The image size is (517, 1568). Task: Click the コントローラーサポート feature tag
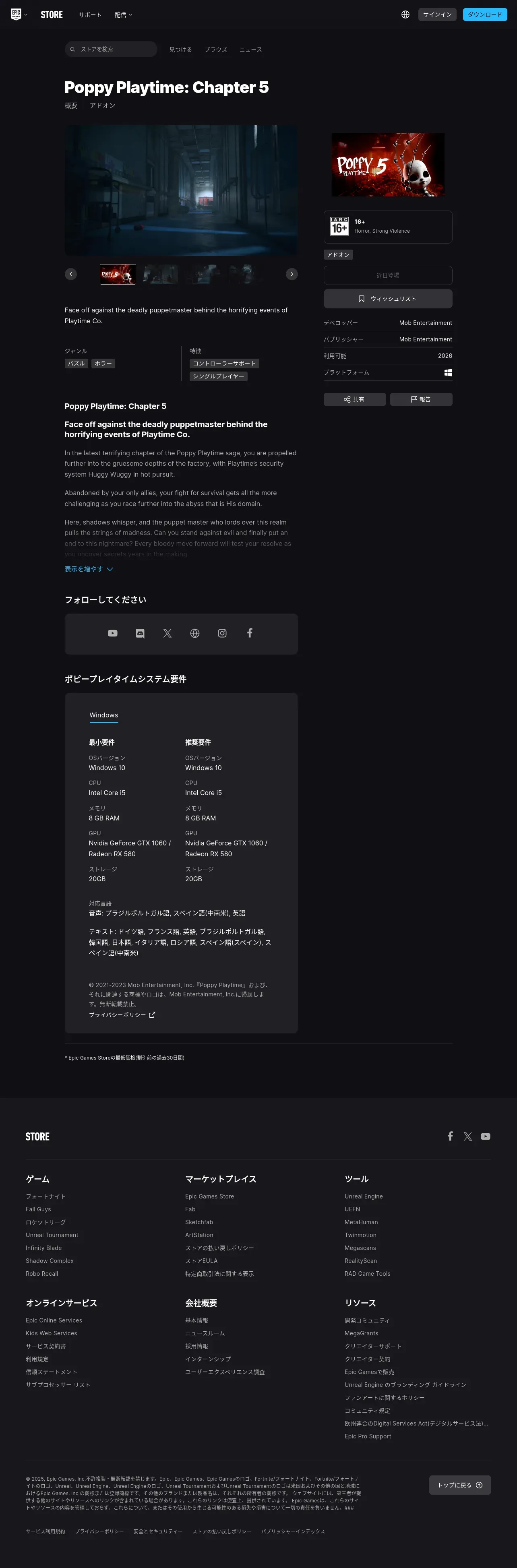pyautogui.click(x=224, y=364)
